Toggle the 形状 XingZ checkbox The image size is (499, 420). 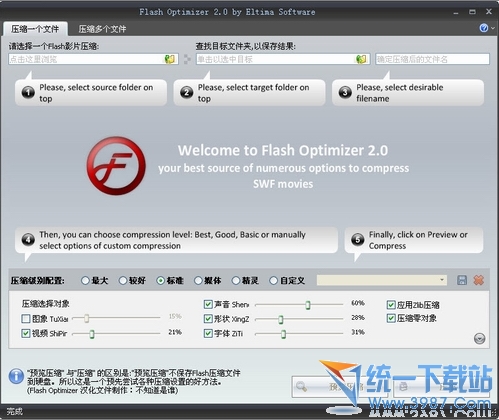(208, 319)
